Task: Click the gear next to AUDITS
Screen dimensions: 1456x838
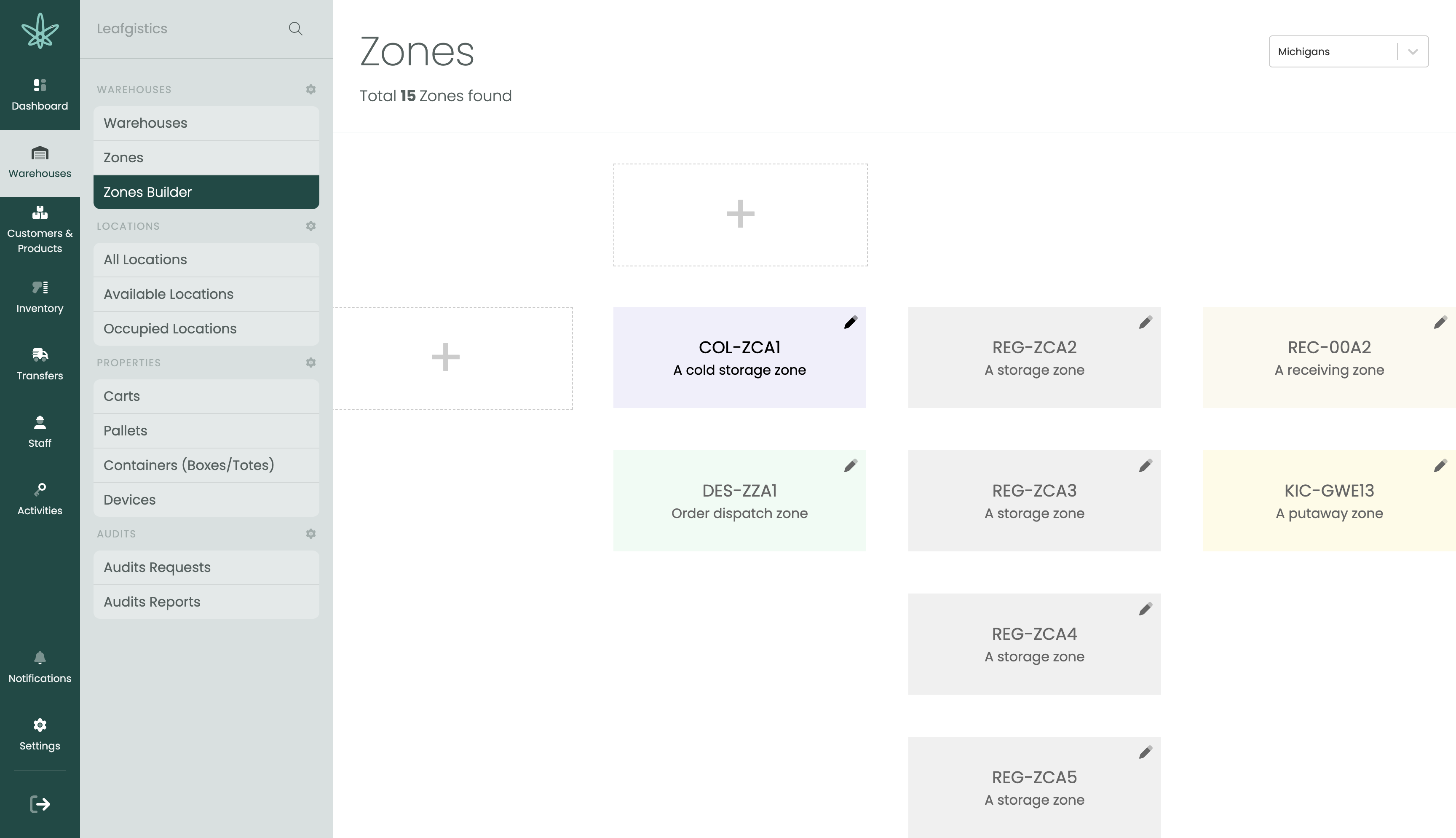Action: pyautogui.click(x=311, y=534)
